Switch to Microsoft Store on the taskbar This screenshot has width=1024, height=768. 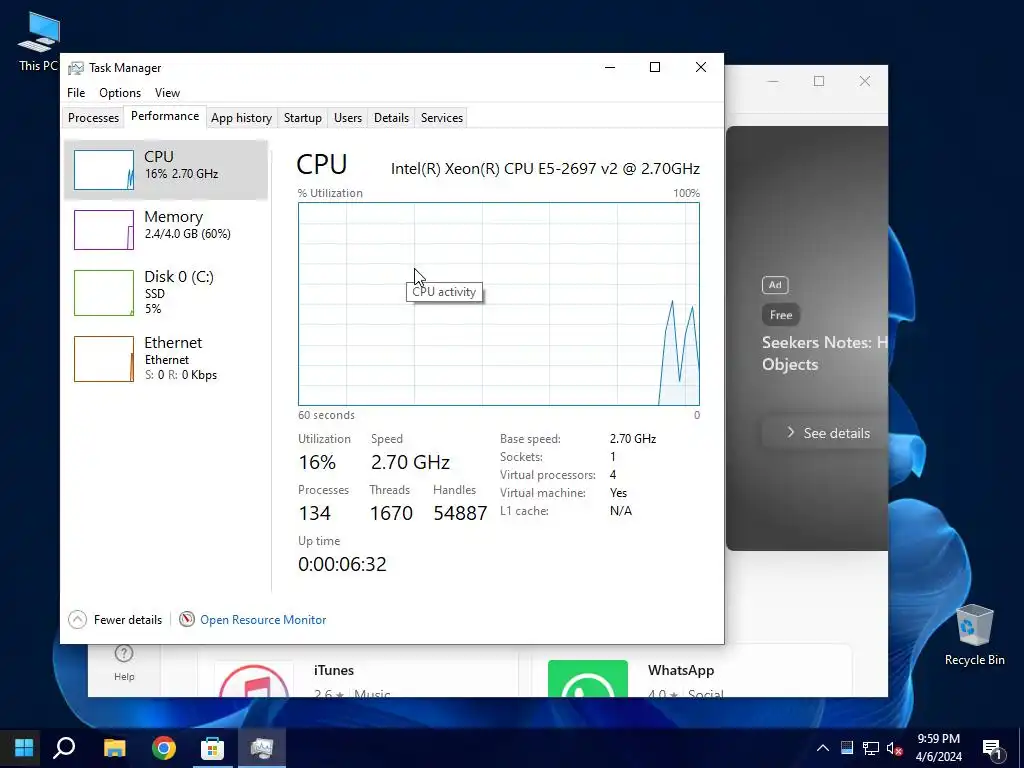[212, 748]
